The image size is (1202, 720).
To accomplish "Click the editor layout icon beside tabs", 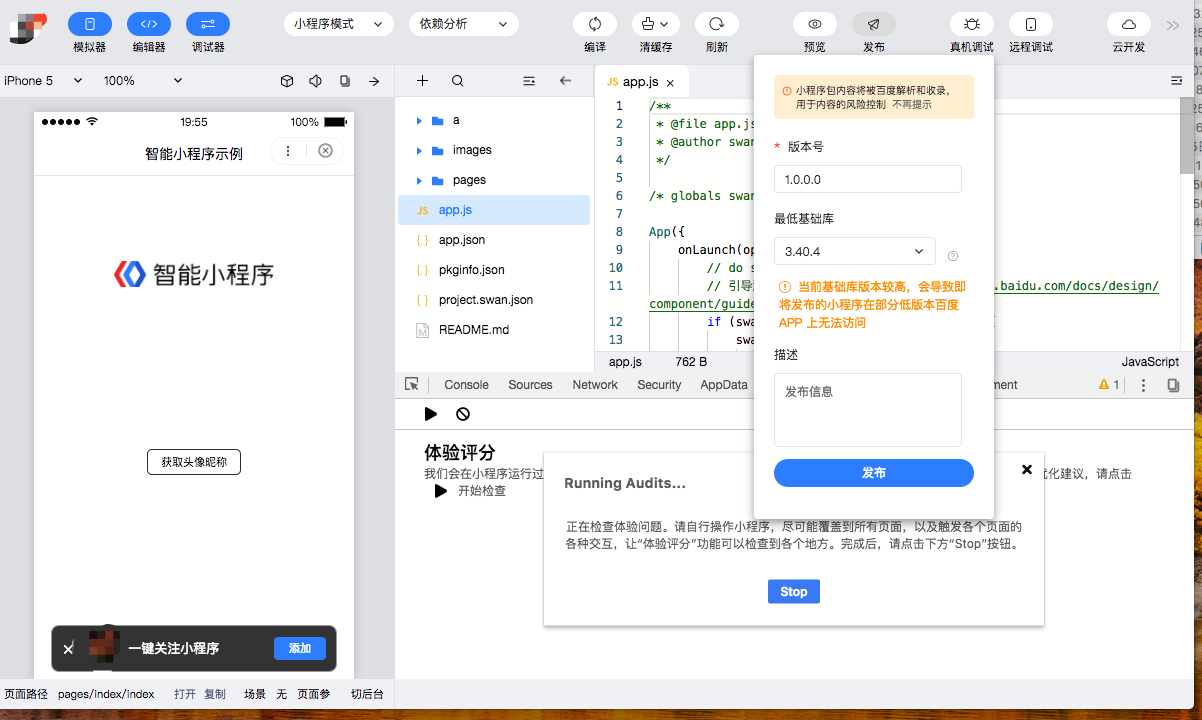I will point(1176,81).
